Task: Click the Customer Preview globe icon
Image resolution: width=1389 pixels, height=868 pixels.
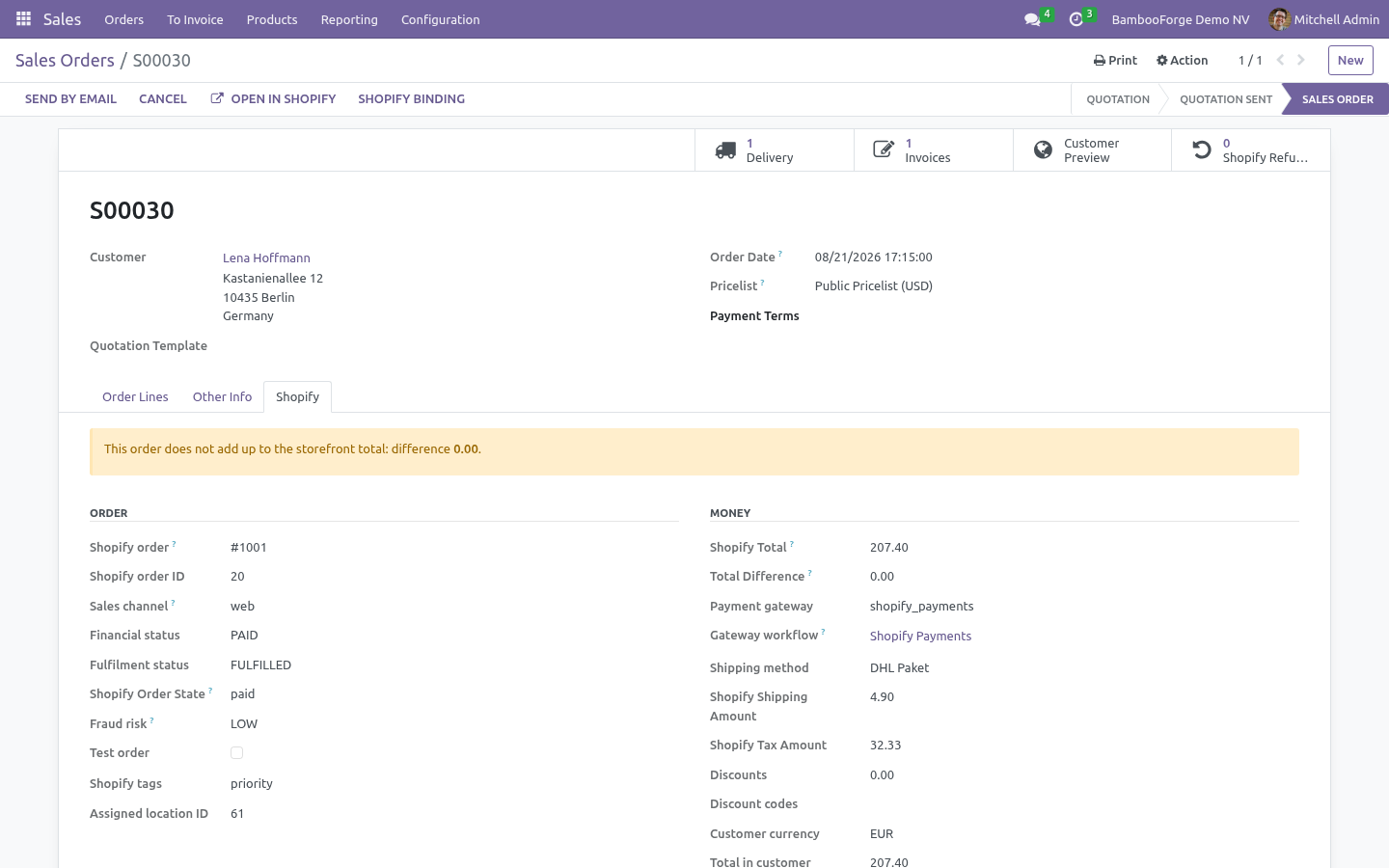Action: pyautogui.click(x=1043, y=149)
